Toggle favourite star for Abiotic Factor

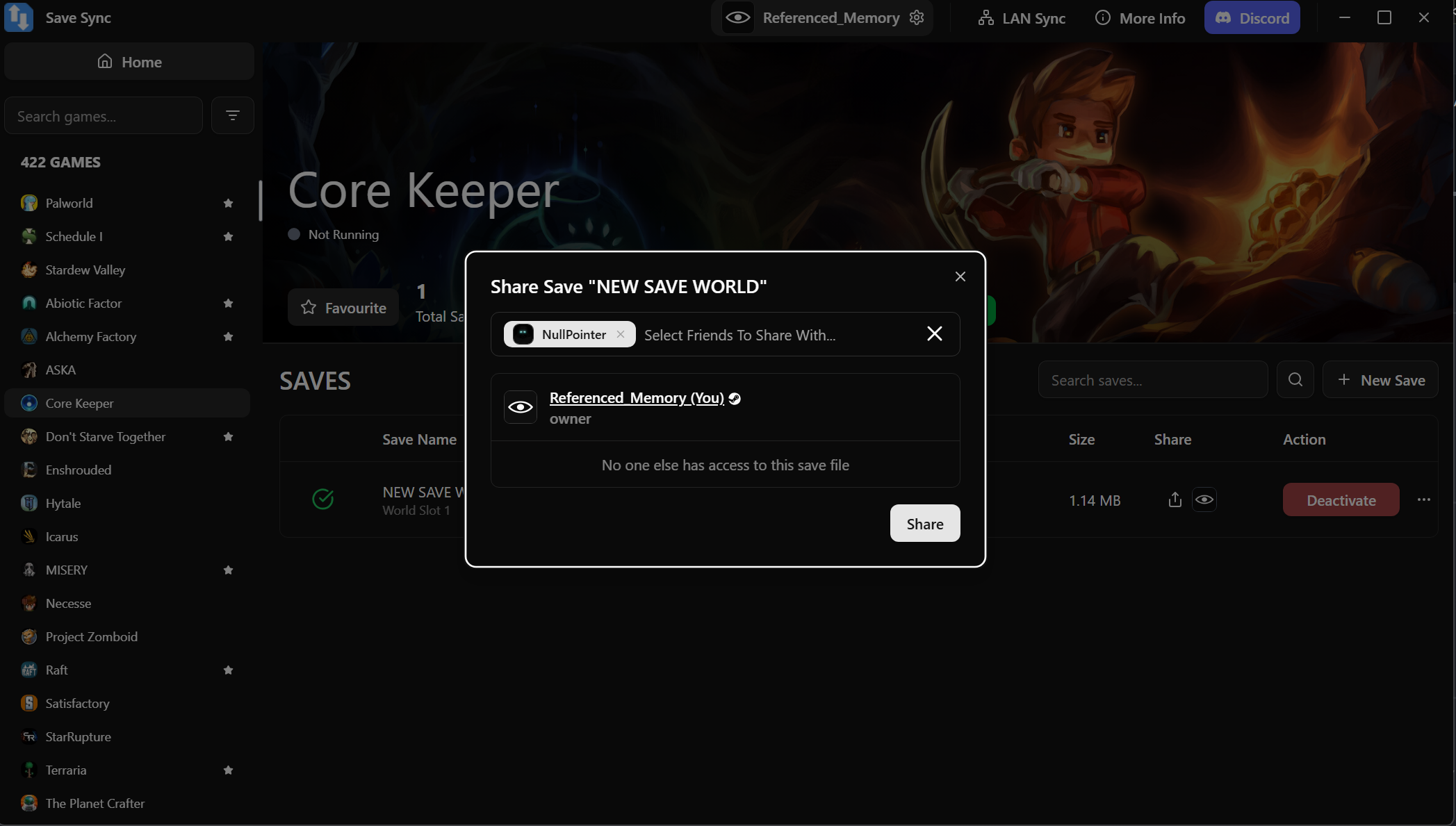(228, 303)
